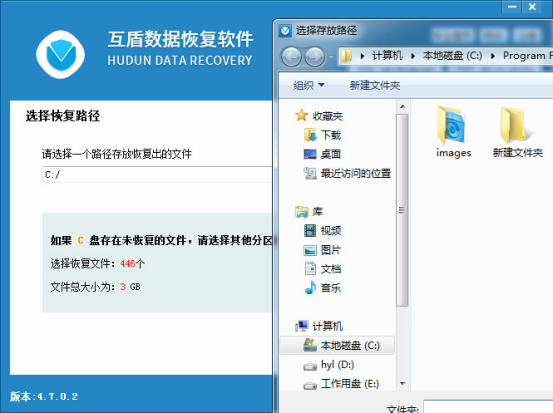553x413 pixels.
Task: Open the 组织 dropdown menu
Action: point(309,85)
